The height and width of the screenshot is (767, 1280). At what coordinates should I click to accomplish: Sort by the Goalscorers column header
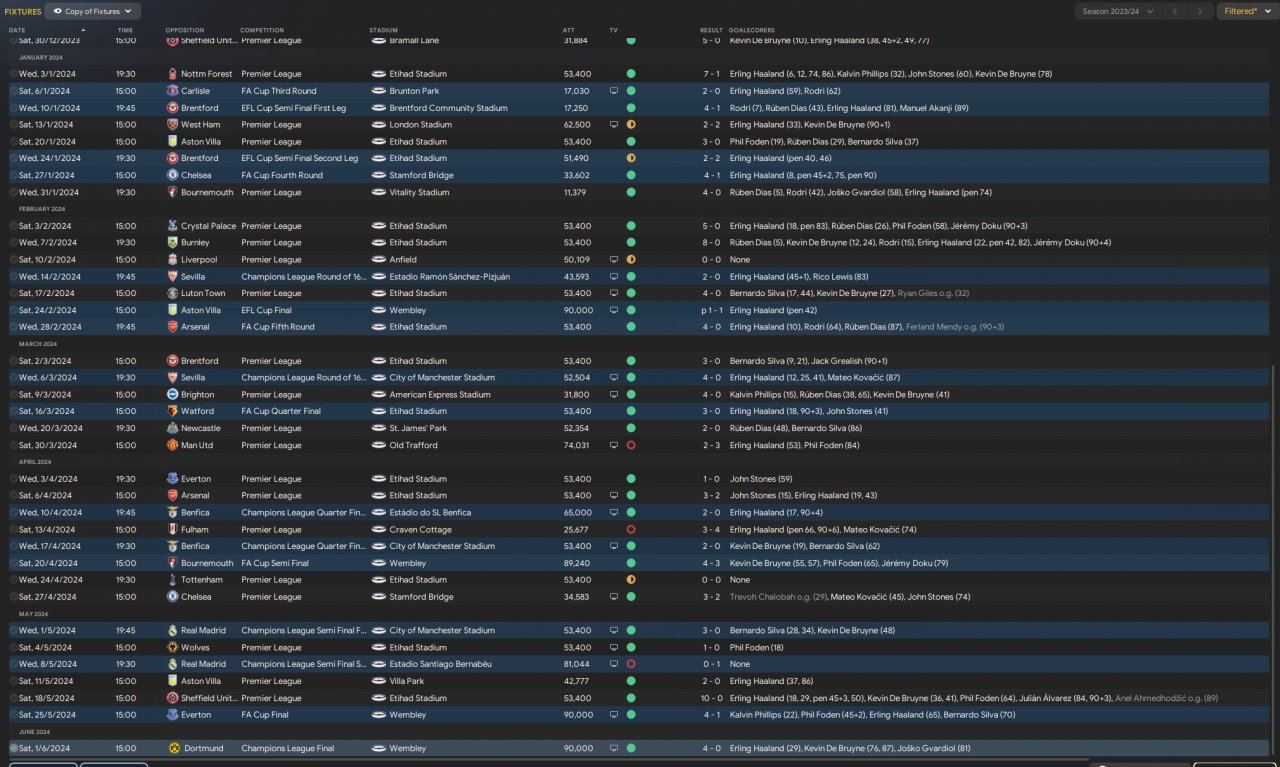click(x=750, y=30)
